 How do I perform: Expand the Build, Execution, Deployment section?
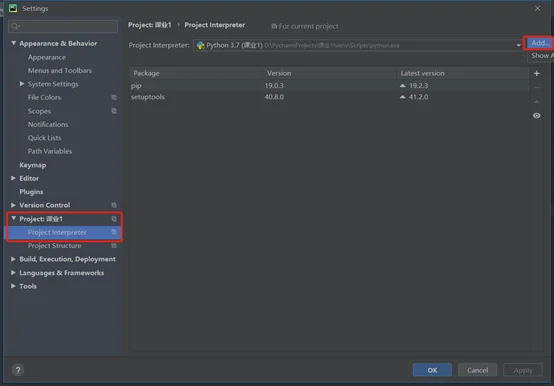13,259
